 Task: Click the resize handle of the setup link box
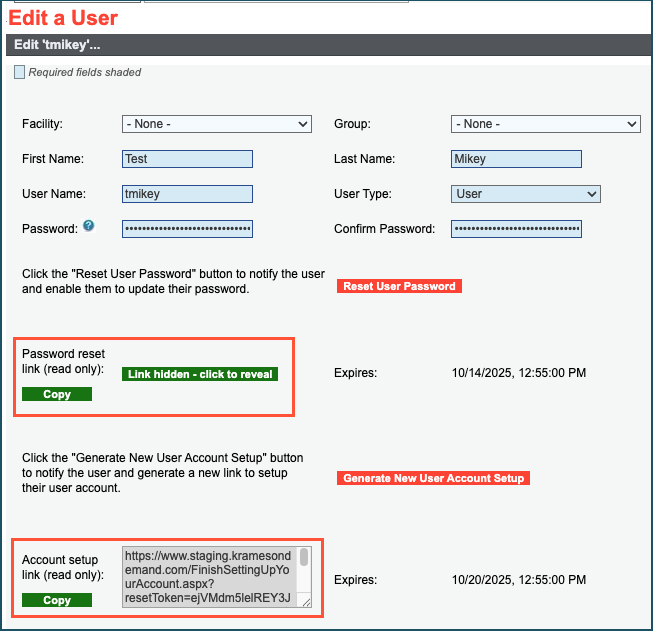click(305, 601)
